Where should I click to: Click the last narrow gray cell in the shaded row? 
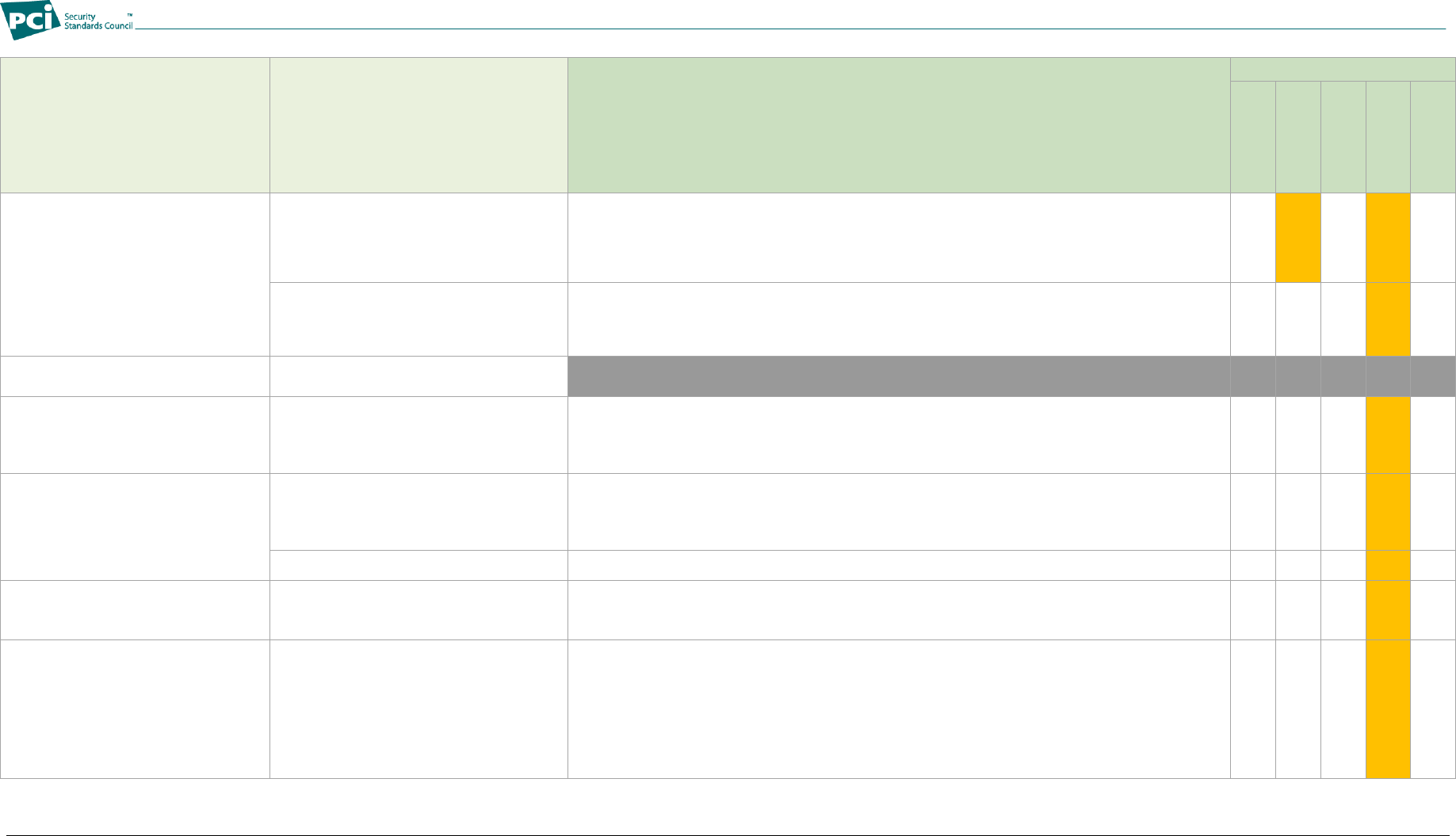(1433, 376)
